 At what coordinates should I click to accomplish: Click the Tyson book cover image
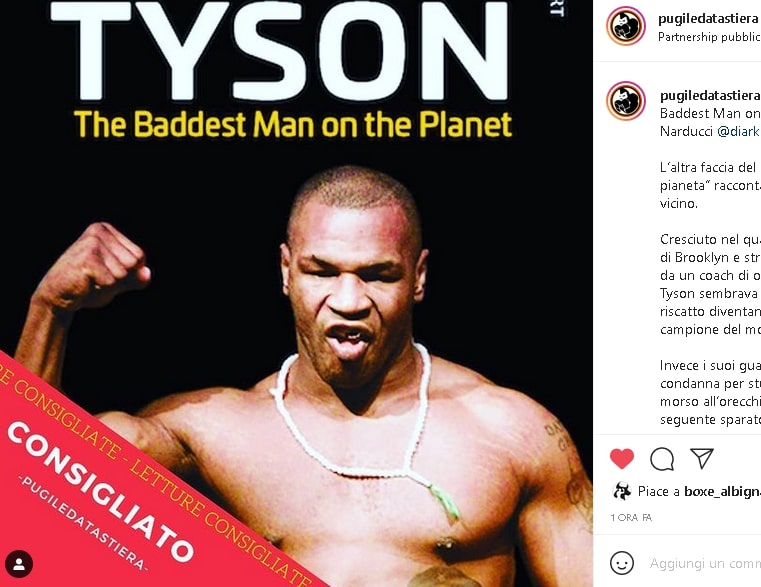(296, 293)
